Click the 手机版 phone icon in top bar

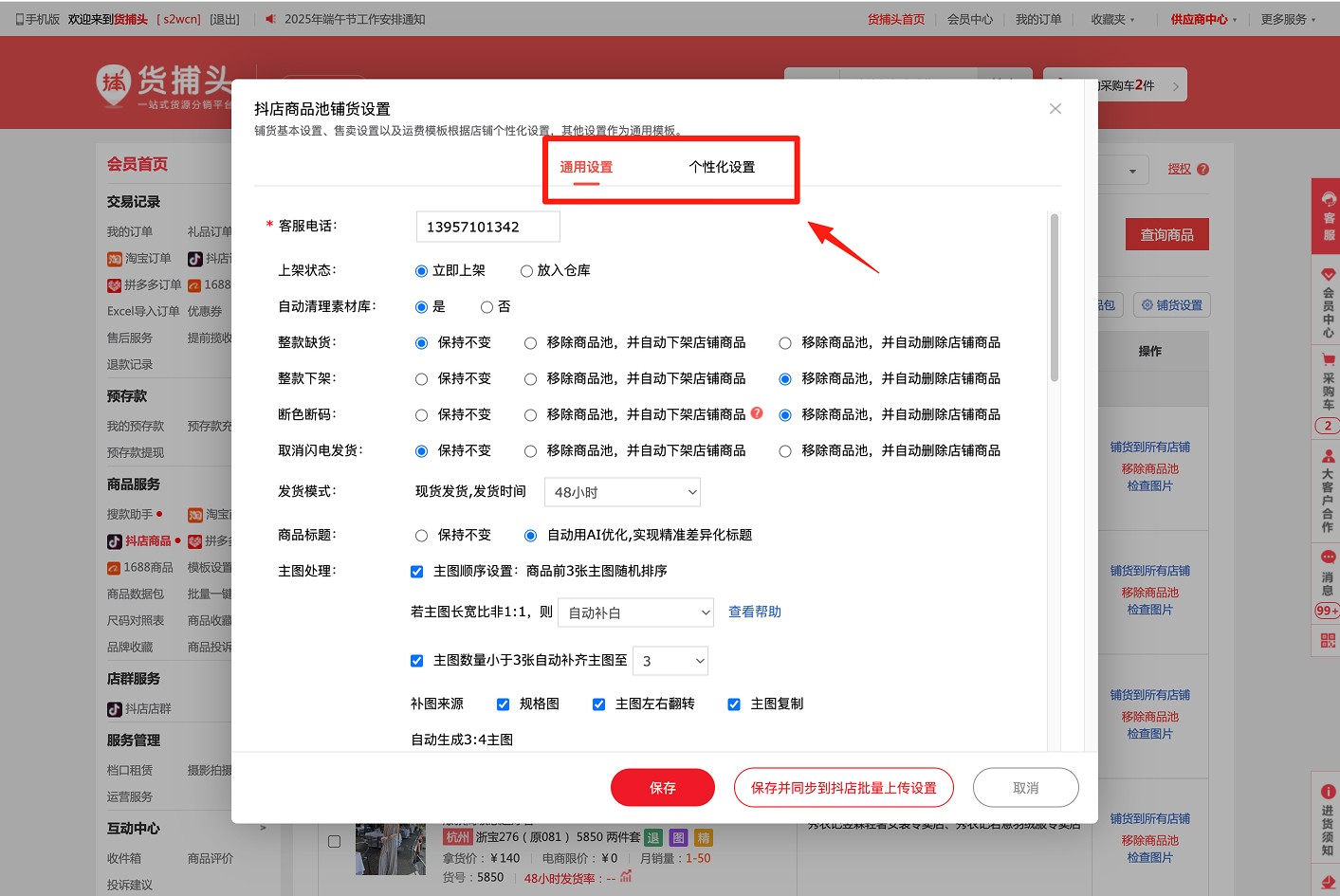point(20,19)
